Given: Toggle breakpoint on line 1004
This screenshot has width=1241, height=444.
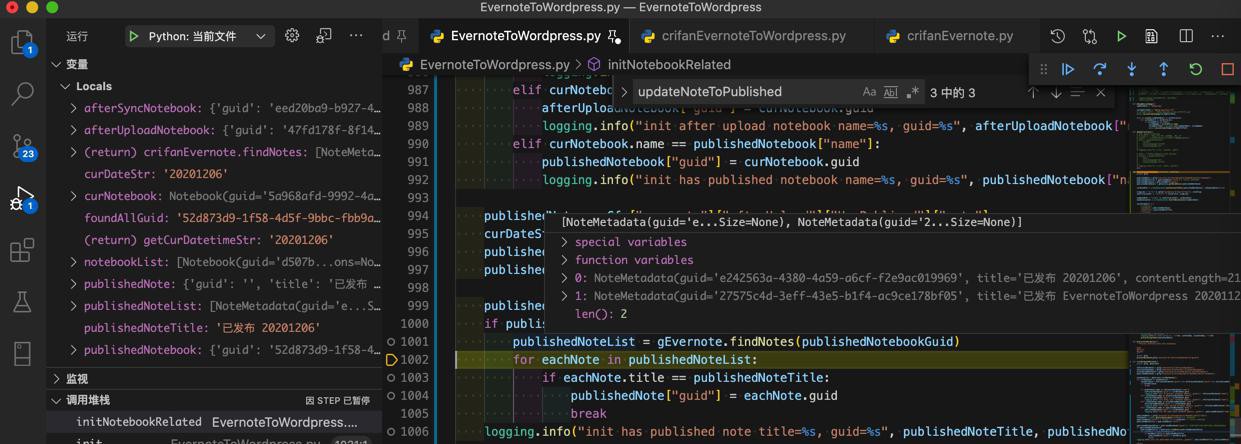Looking at the screenshot, I should (x=391, y=396).
